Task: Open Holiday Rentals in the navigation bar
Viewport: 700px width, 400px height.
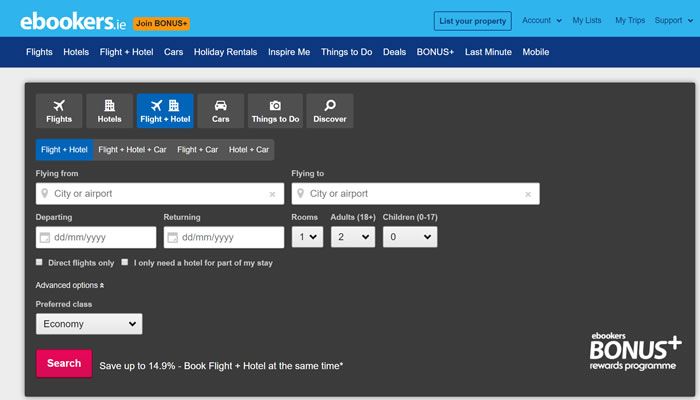Action: click(225, 52)
